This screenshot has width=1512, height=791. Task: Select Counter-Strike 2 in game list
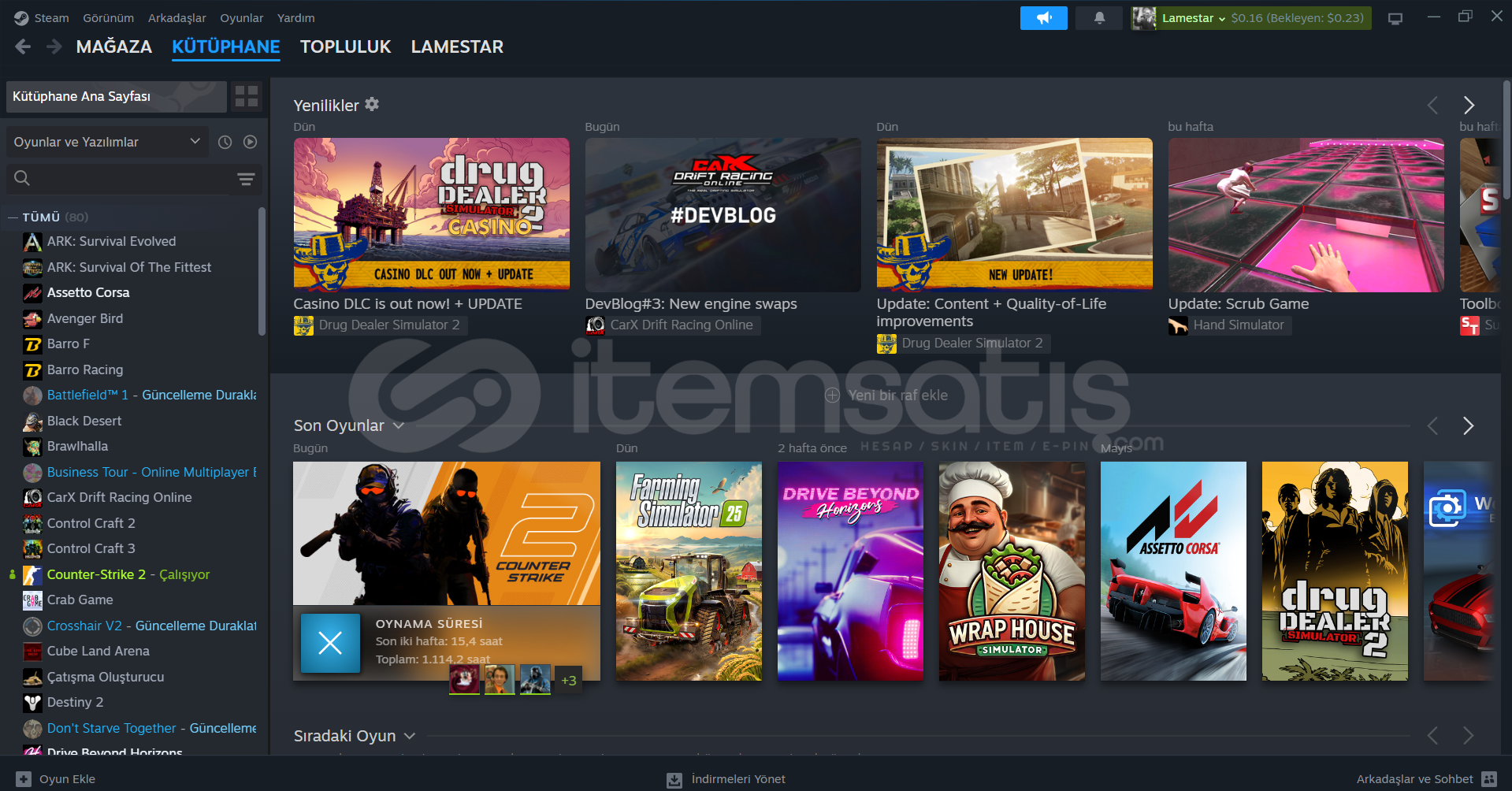pos(96,574)
